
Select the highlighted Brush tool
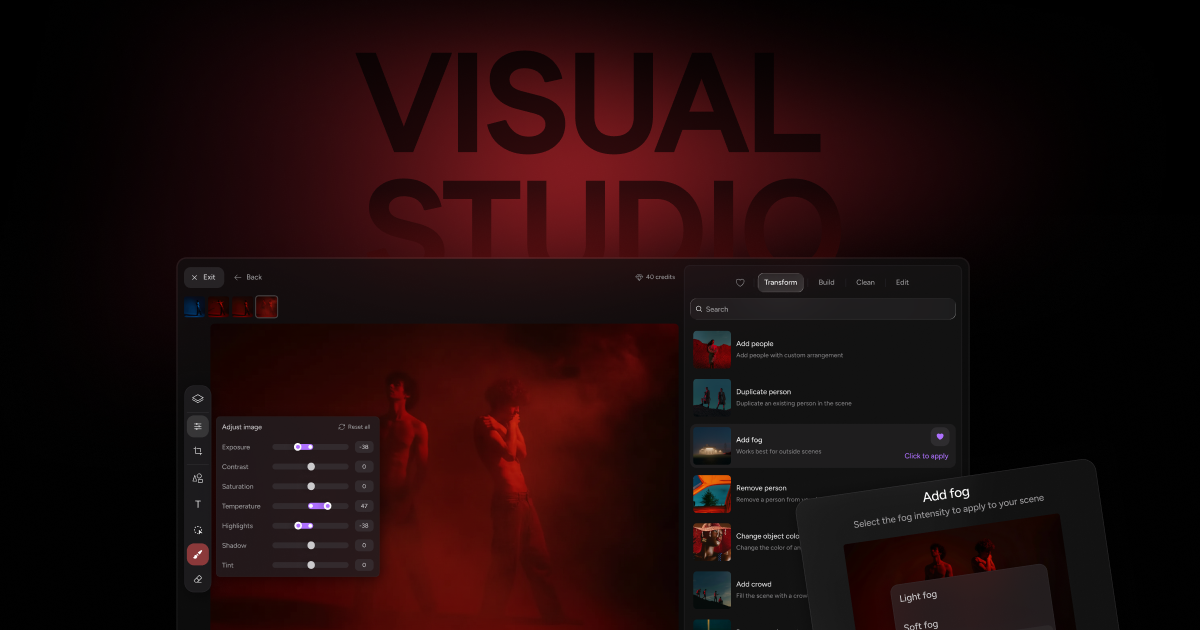coord(198,555)
